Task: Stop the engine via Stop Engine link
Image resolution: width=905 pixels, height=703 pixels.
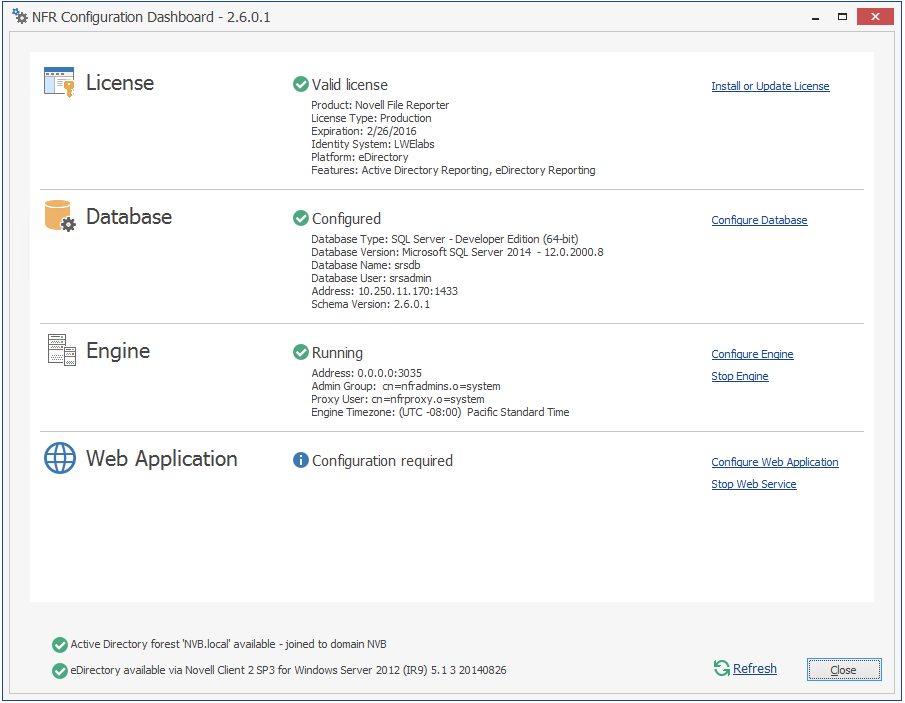Action: 740,377
